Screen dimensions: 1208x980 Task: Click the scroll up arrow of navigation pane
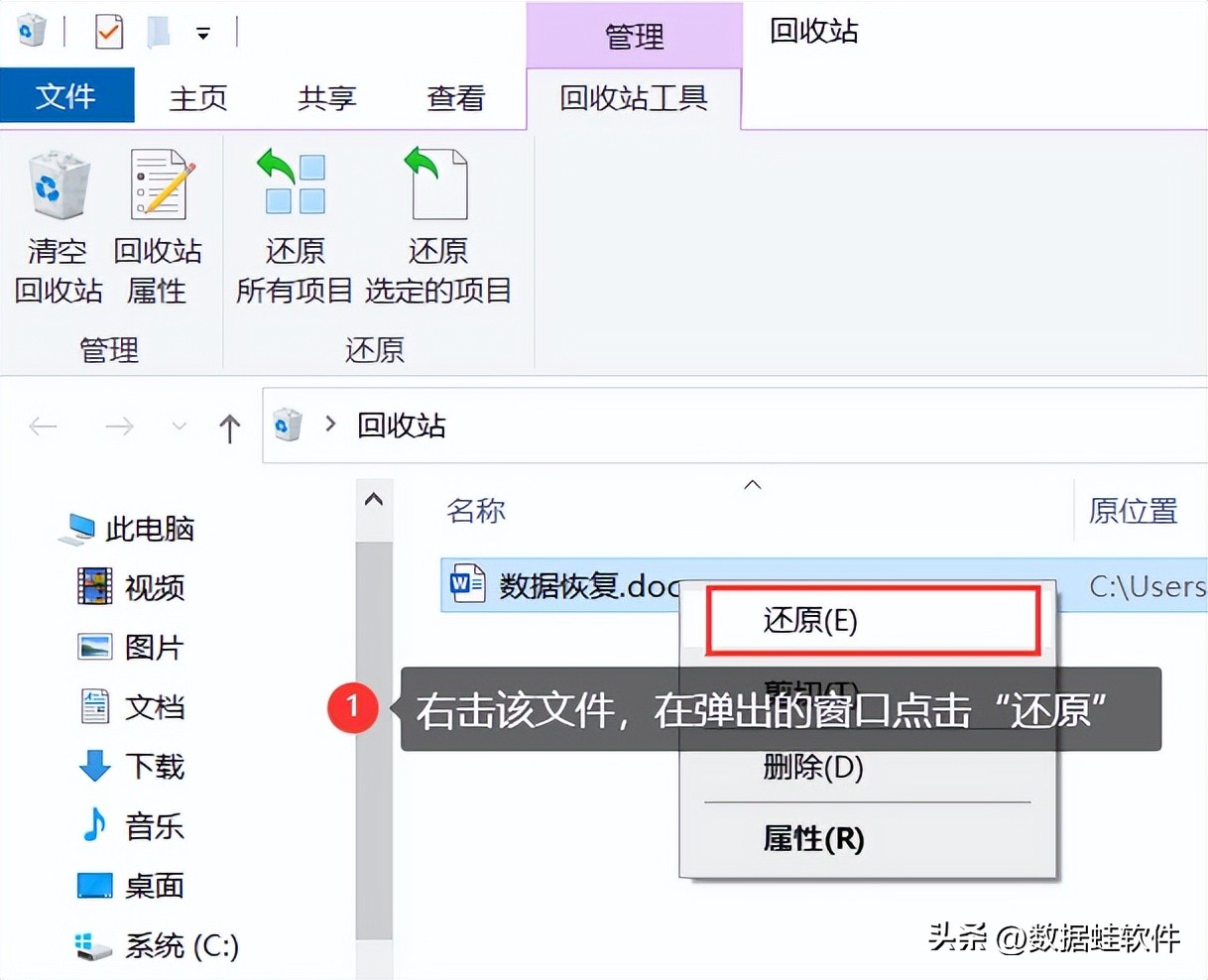click(x=374, y=500)
